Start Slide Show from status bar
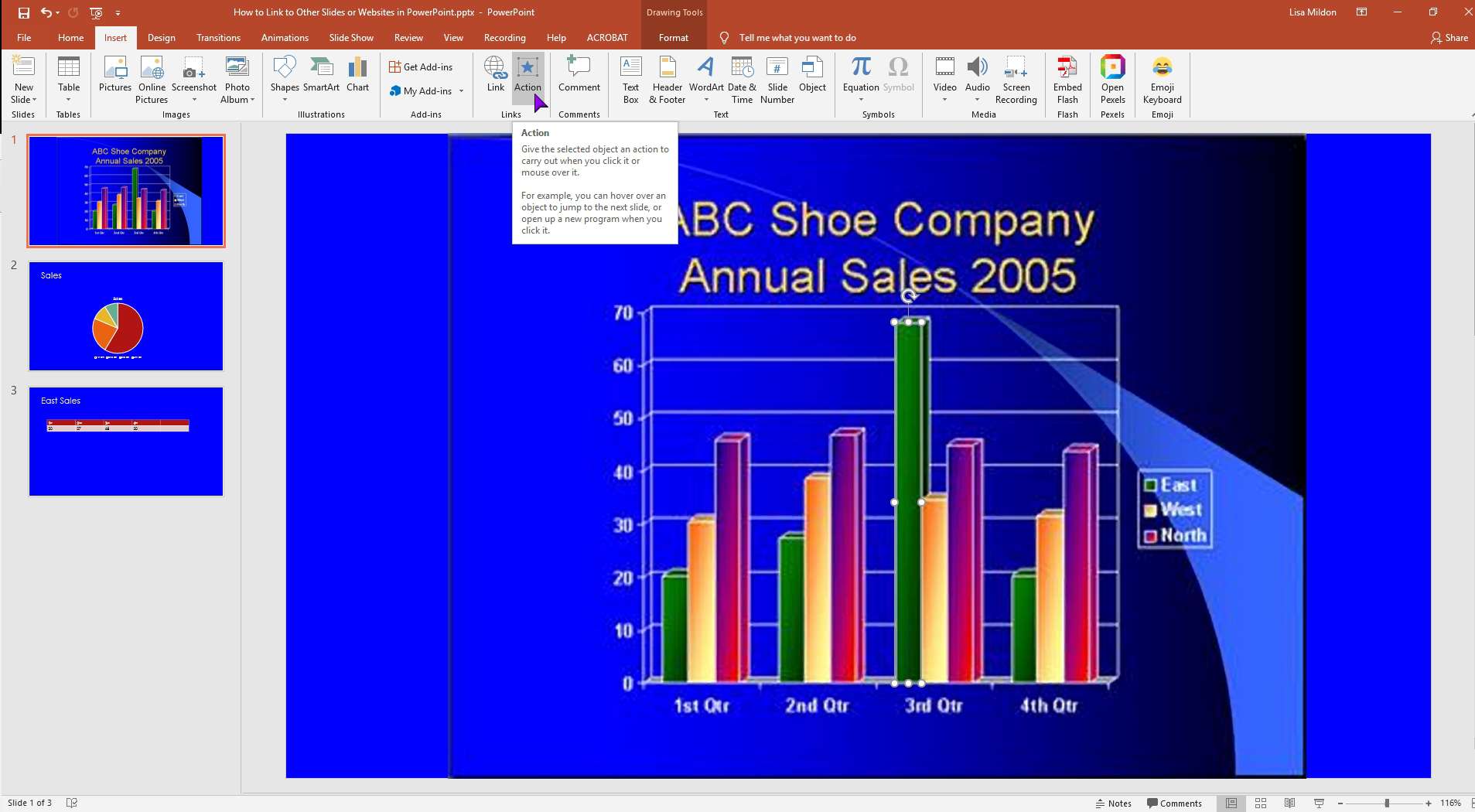This screenshot has width=1475, height=812. click(1319, 803)
